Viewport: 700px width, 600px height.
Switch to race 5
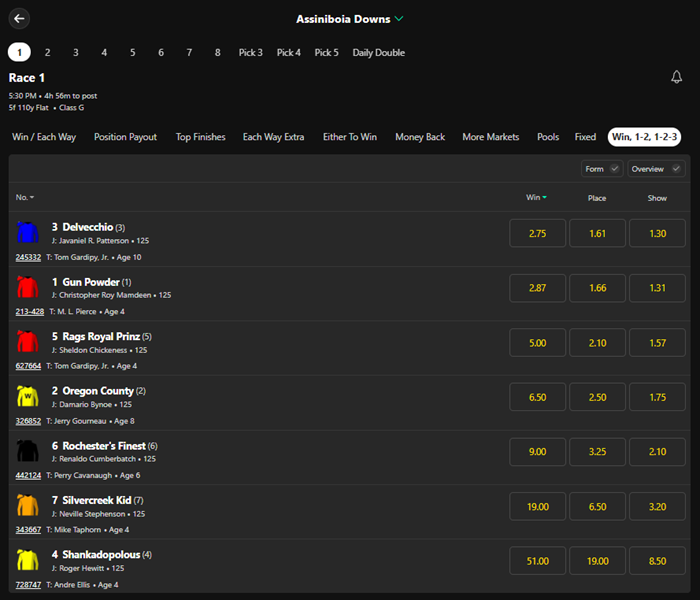[133, 52]
